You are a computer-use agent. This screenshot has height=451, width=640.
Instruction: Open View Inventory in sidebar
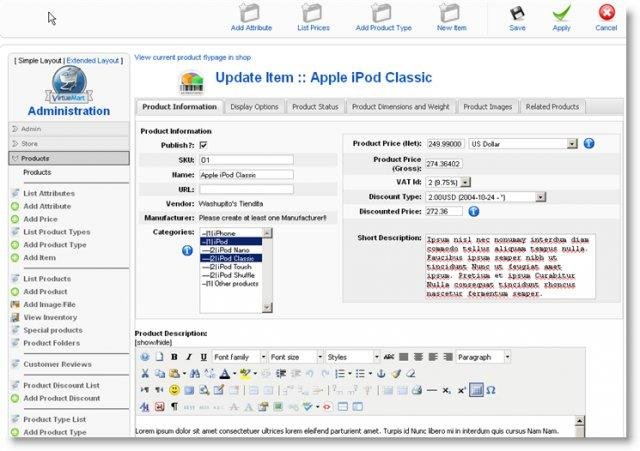[50, 317]
